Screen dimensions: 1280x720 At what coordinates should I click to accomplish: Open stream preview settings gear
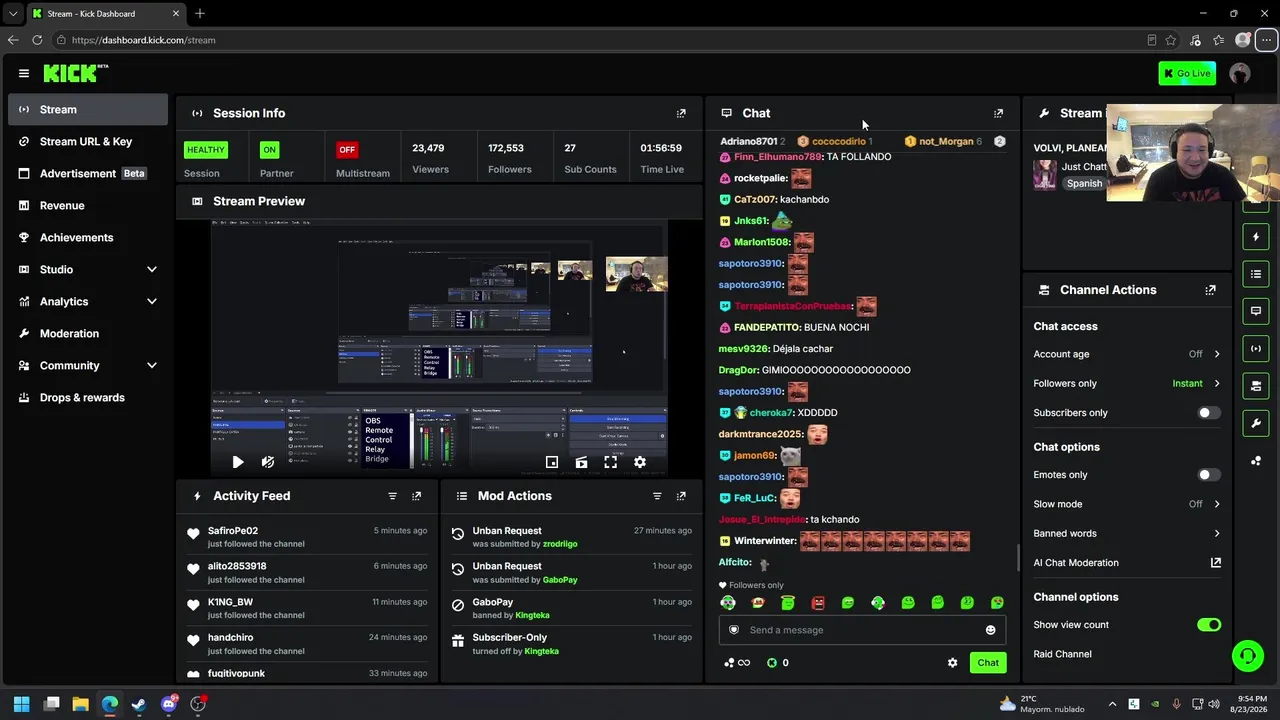point(640,462)
